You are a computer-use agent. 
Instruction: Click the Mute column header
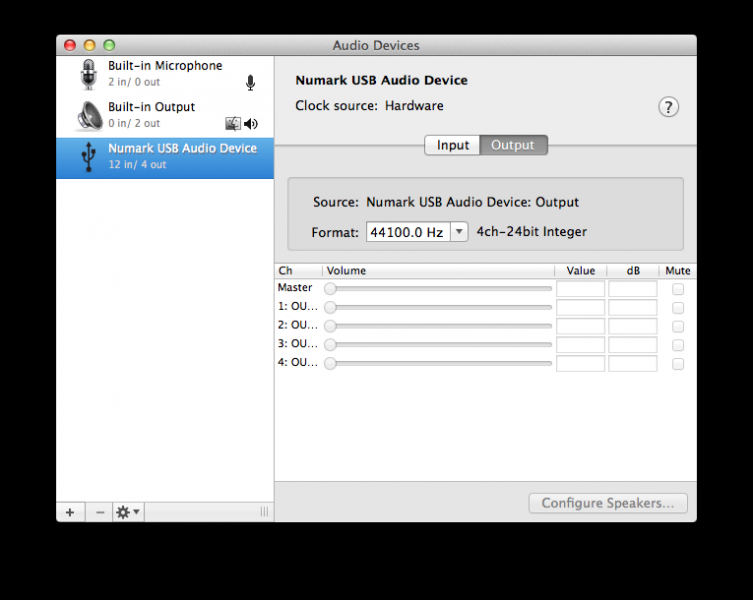click(x=678, y=270)
